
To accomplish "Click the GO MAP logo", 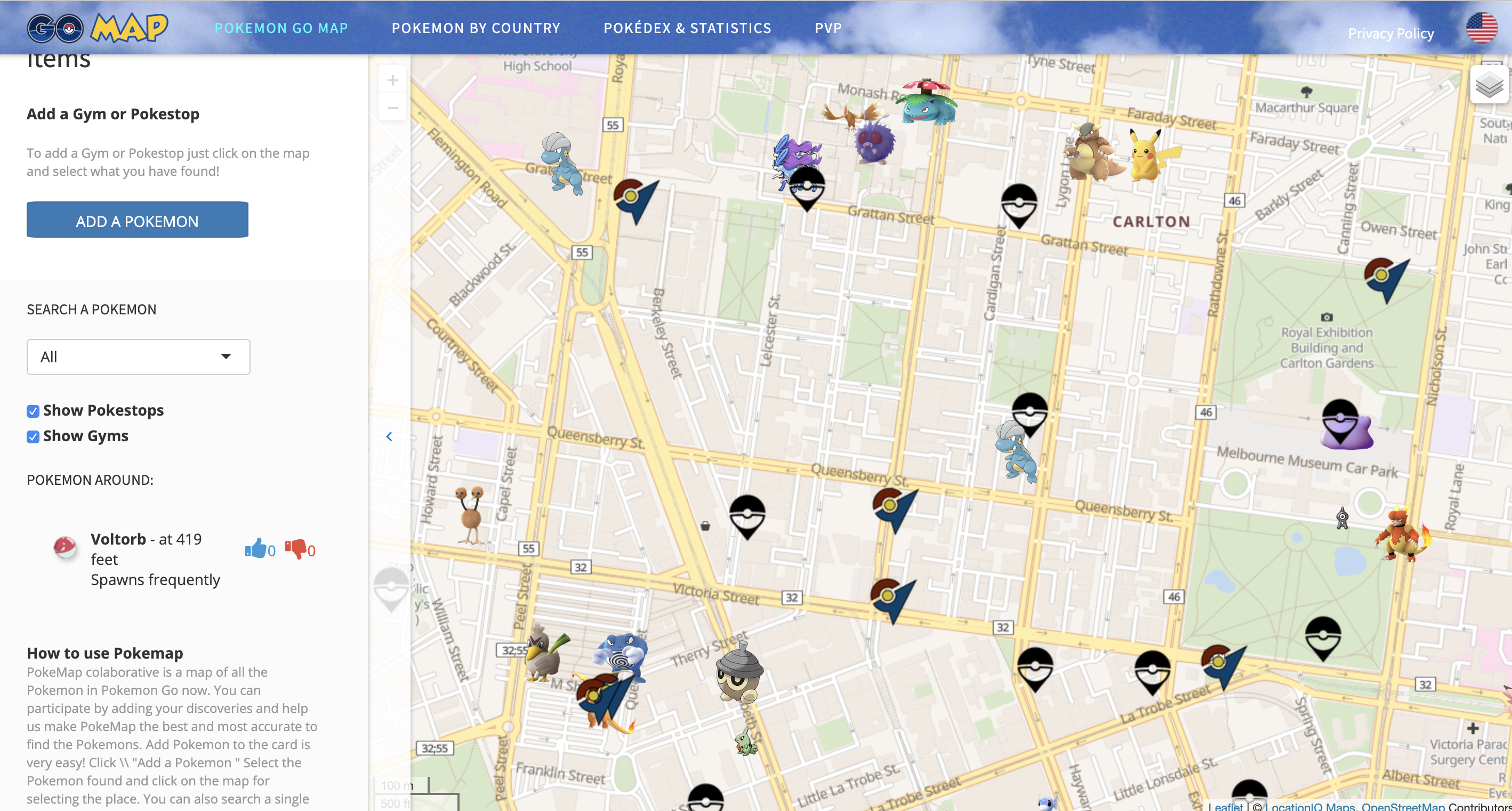I will coord(98,28).
